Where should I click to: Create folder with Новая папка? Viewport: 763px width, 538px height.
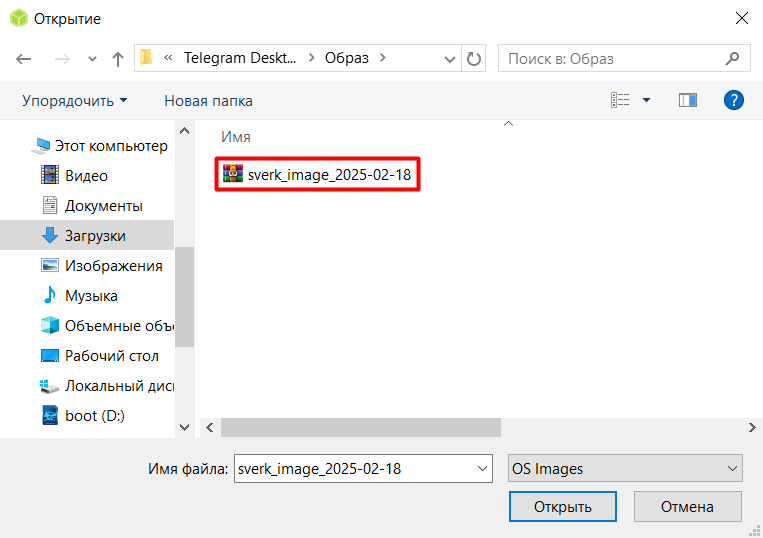tap(208, 101)
